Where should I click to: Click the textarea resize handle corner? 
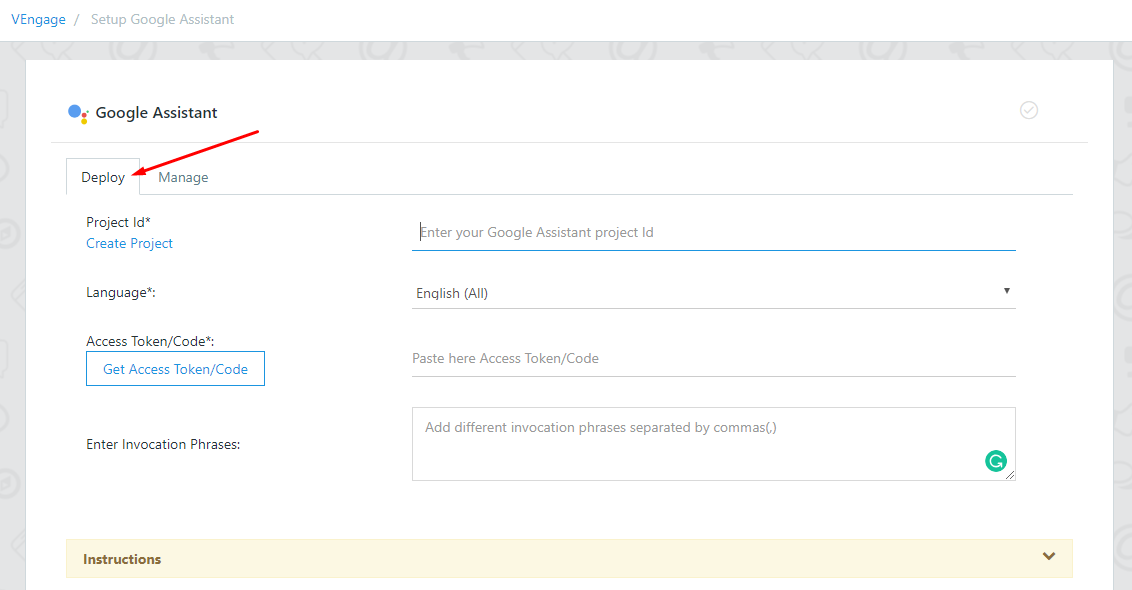(1010, 474)
